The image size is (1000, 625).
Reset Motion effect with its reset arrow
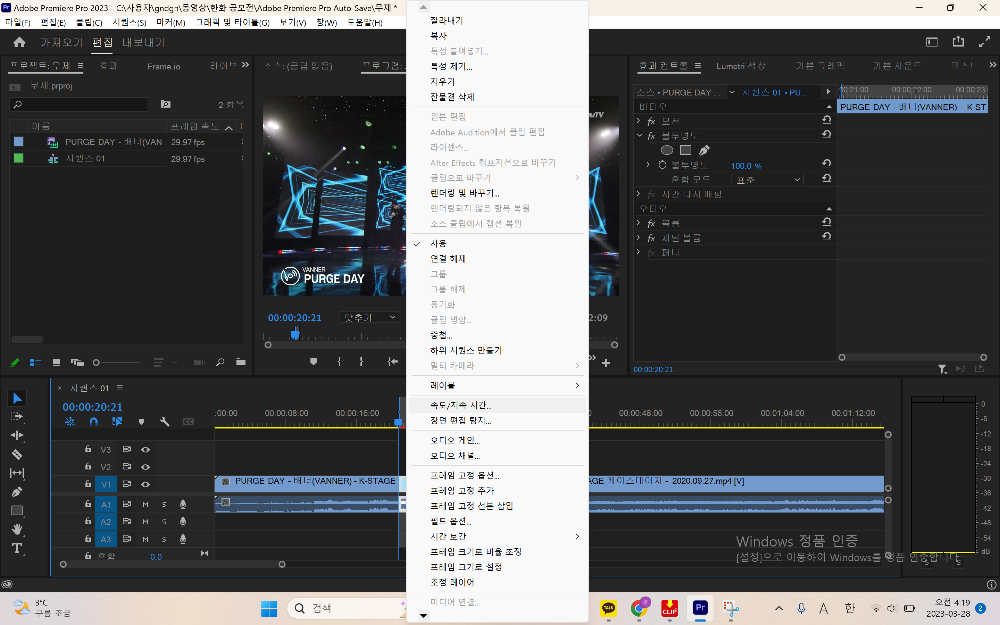click(827, 120)
